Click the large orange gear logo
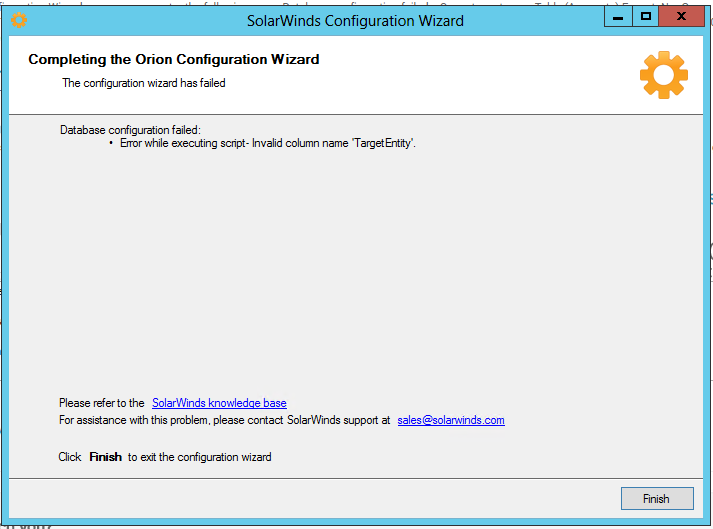 pyautogui.click(x=663, y=75)
